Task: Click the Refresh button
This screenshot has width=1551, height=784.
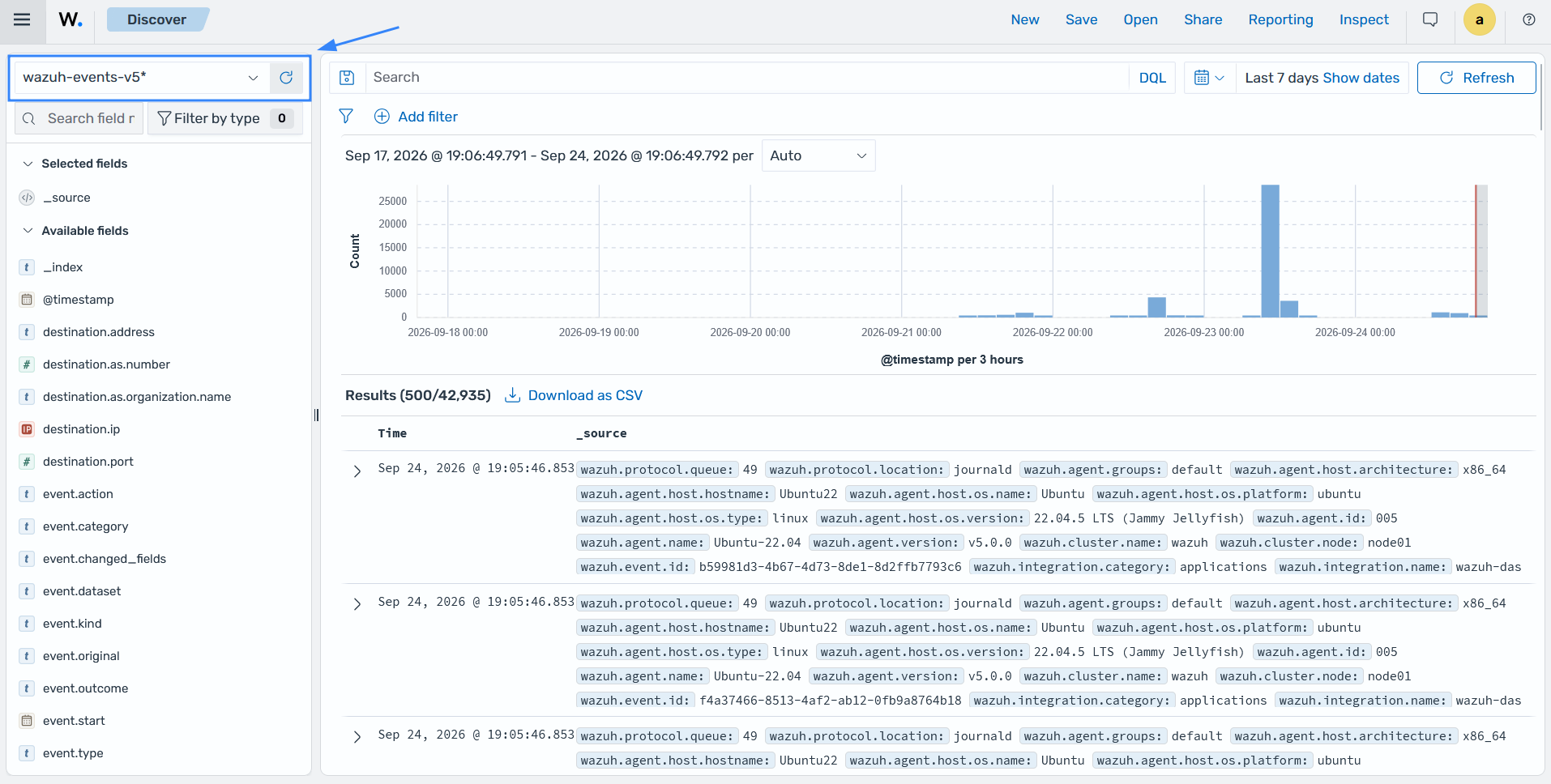Action: coord(1476,78)
